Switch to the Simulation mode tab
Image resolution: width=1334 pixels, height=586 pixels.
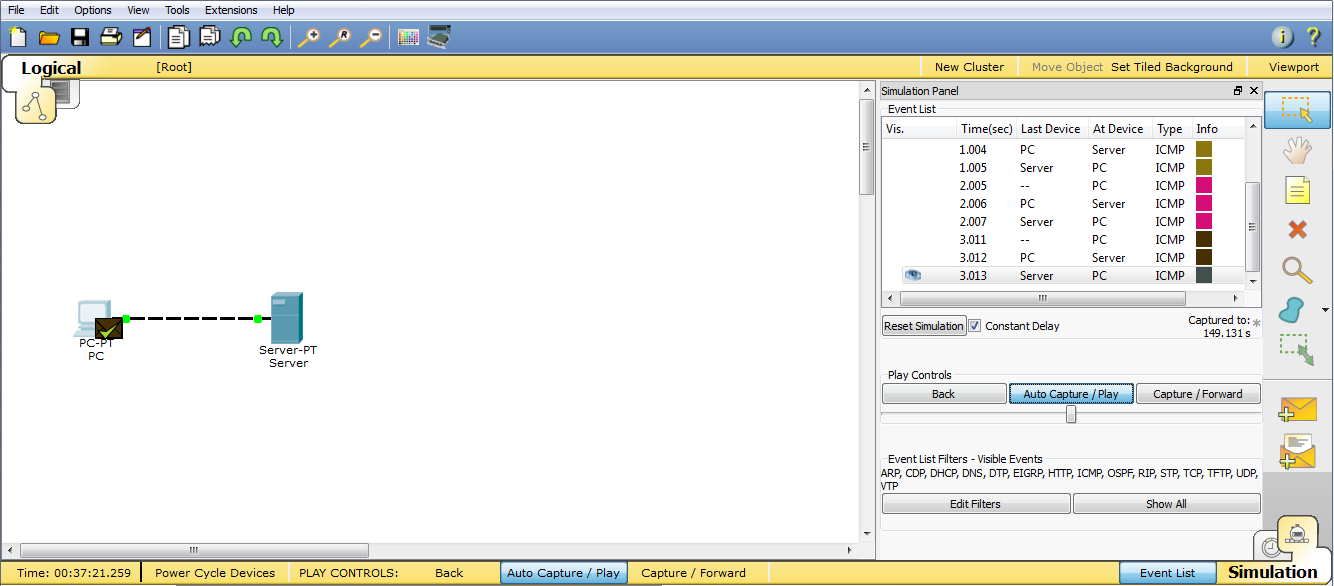tap(1273, 572)
